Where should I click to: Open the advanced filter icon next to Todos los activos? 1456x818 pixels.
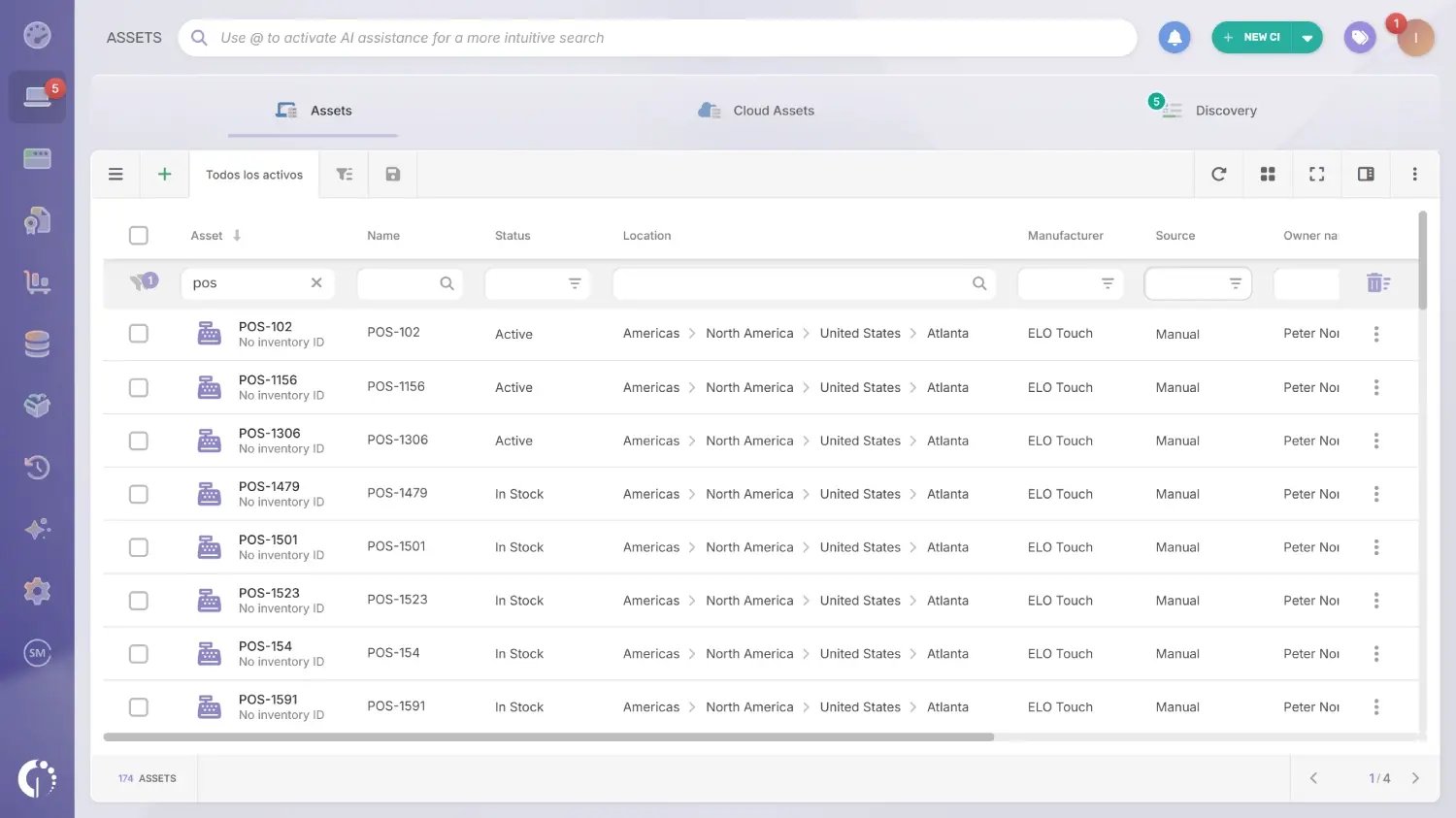pos(345,175)
